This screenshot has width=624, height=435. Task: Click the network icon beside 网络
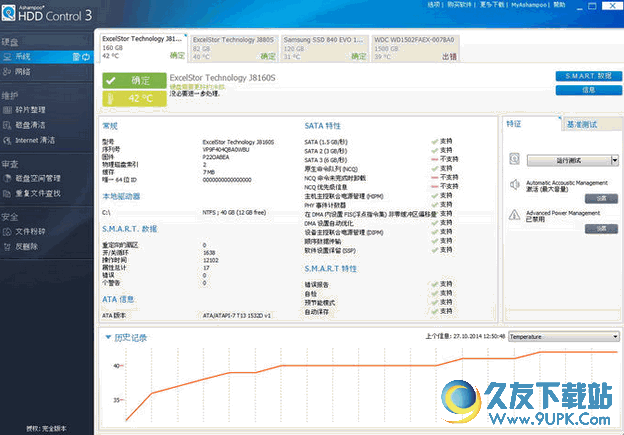[x=7, y=72]
